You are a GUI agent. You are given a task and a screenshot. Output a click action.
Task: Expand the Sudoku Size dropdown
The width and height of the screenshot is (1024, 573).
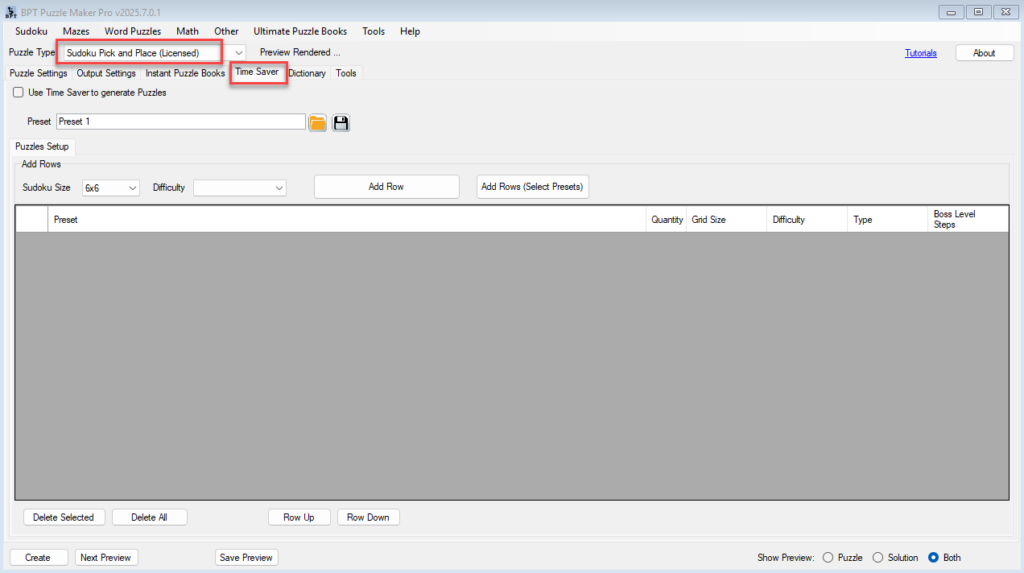click(133, 188)
